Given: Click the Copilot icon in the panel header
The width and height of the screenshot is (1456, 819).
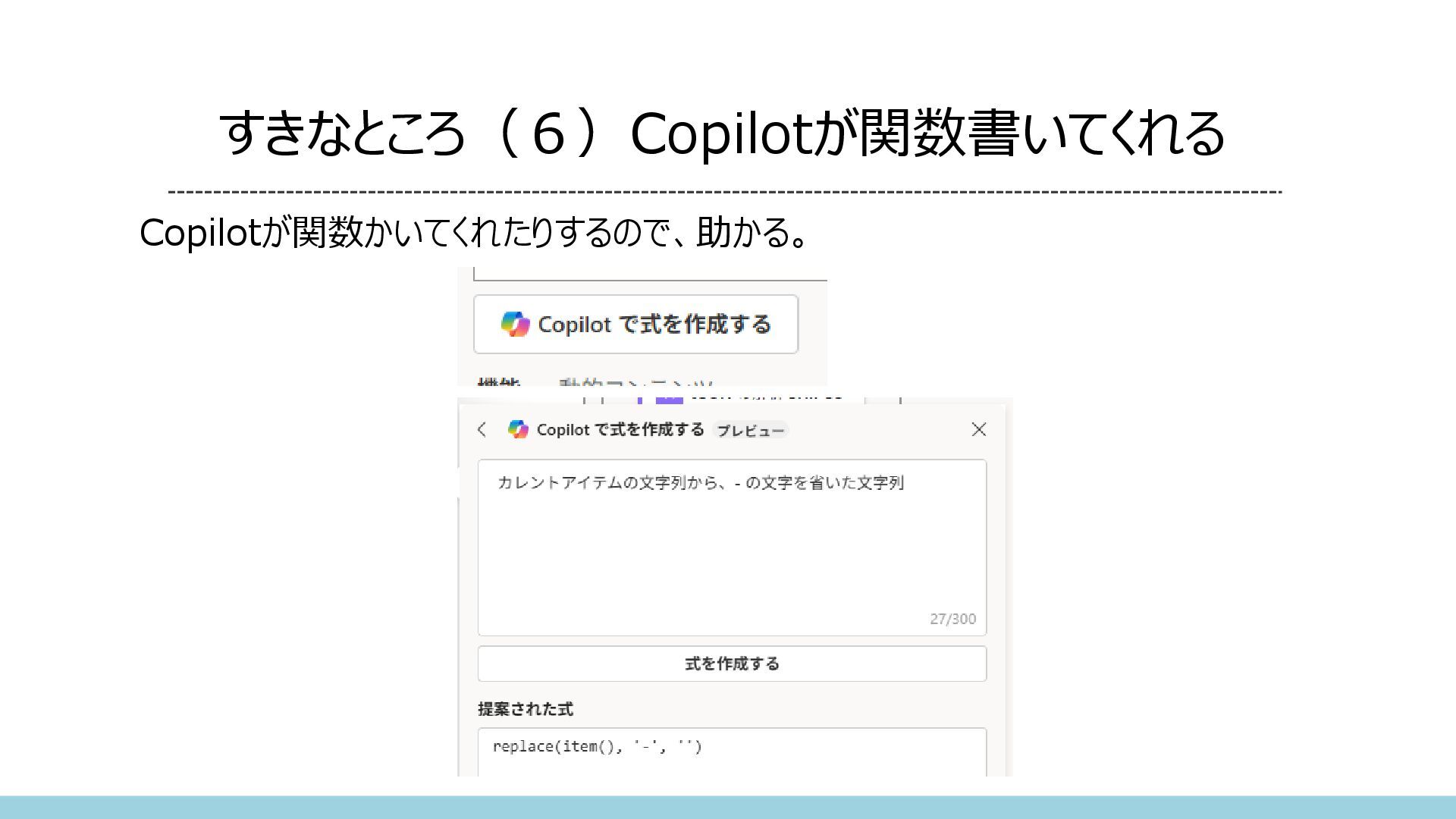Looking at the screenshot, I should [x=518, y=429].
